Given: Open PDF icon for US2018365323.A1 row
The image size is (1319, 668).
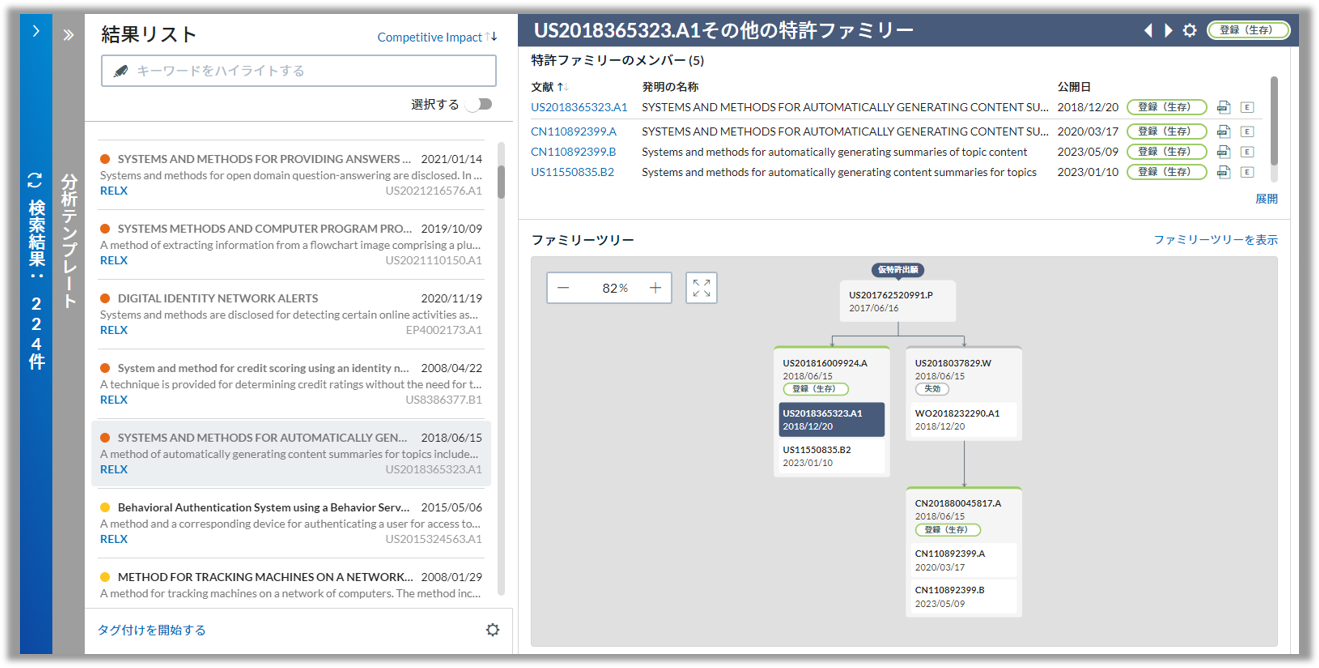Looking at the screenshot, I should [x=1224, y=107].
